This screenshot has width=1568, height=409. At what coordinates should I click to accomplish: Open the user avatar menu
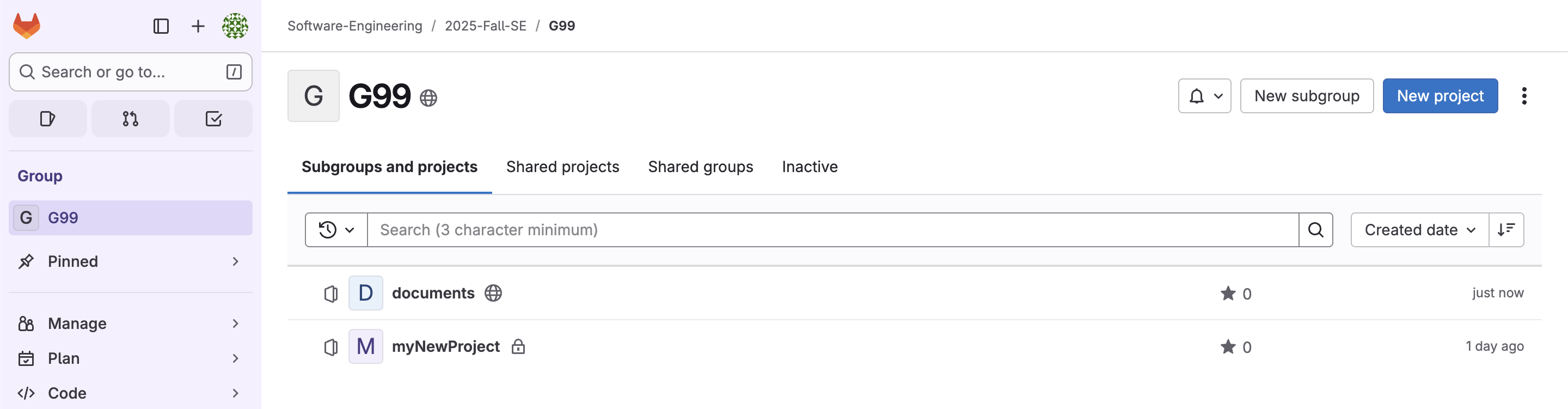point(235,26)
